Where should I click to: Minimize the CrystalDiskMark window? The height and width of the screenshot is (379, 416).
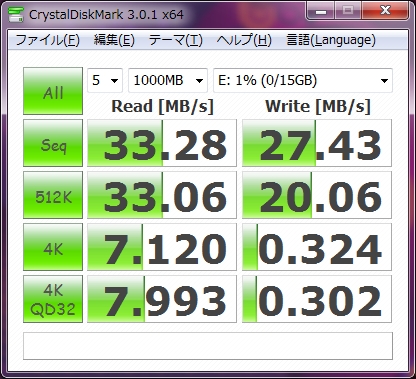320,11
